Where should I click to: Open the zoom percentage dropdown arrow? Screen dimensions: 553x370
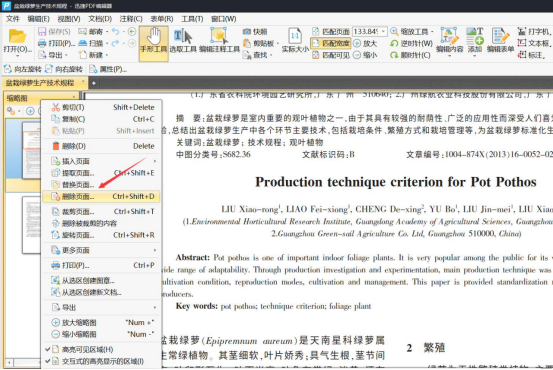[383, 32]
